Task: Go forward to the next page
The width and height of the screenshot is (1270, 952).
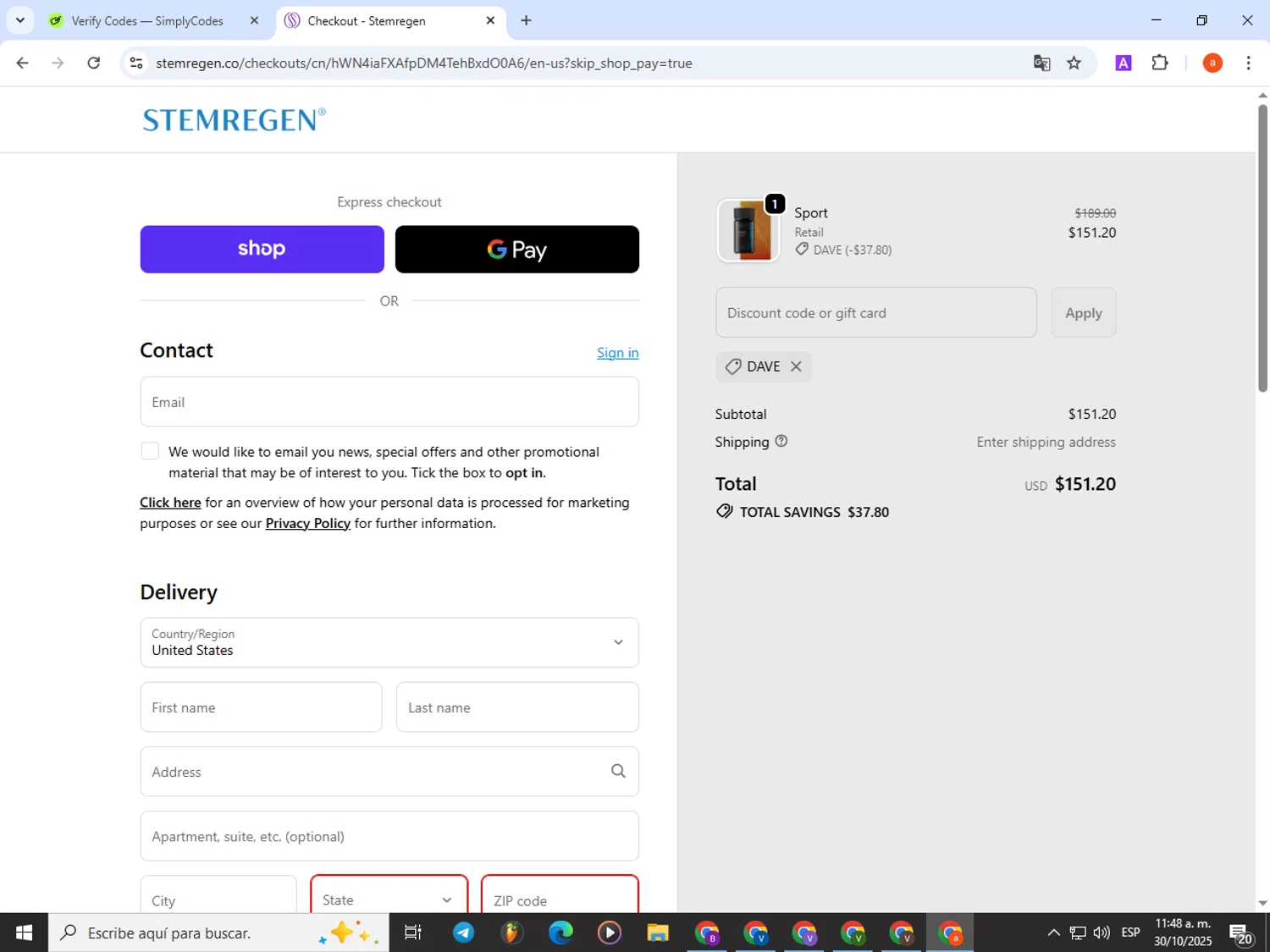Action: click(58, 63)
